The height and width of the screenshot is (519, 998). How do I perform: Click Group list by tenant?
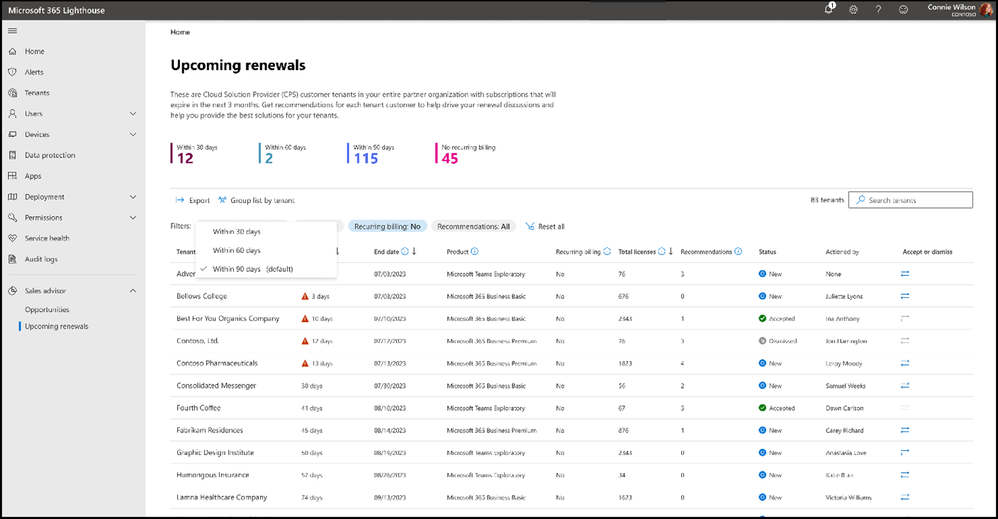click(x=256, y=200)
